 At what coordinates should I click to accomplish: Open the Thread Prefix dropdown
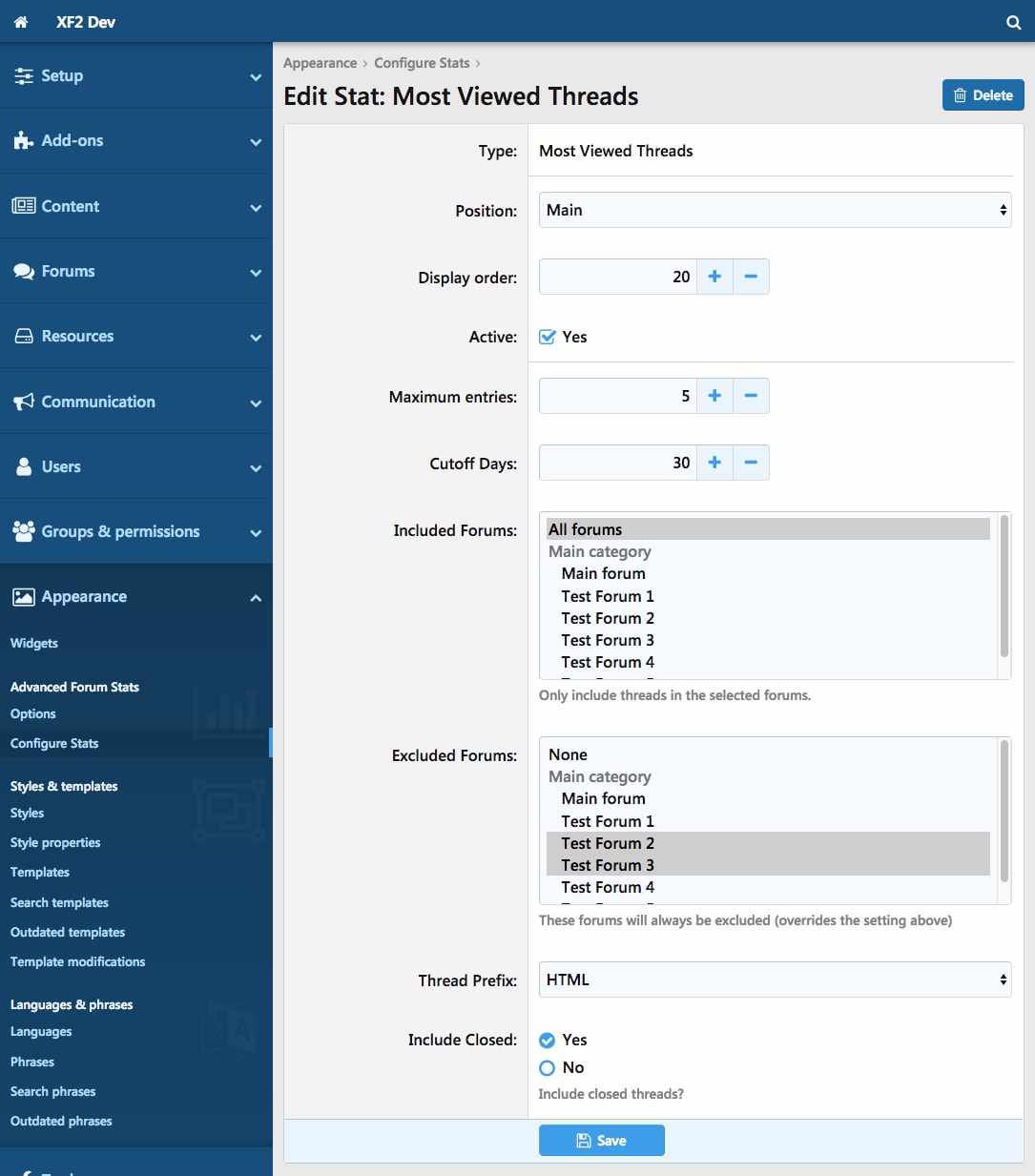775,980
